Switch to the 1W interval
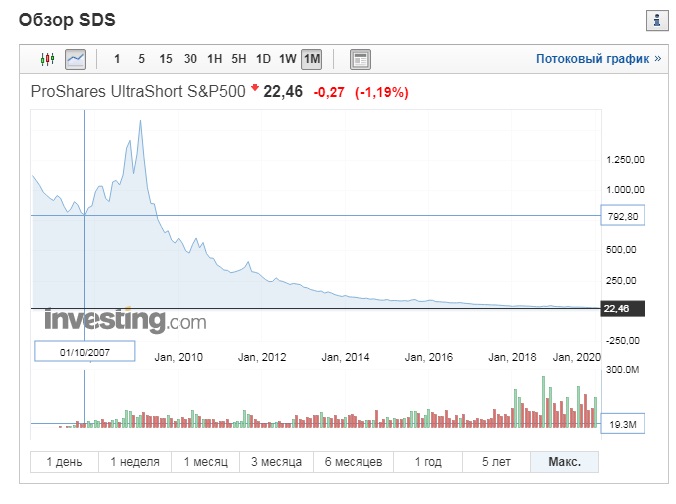Viewport: 676px width, 504px height. 288,59
